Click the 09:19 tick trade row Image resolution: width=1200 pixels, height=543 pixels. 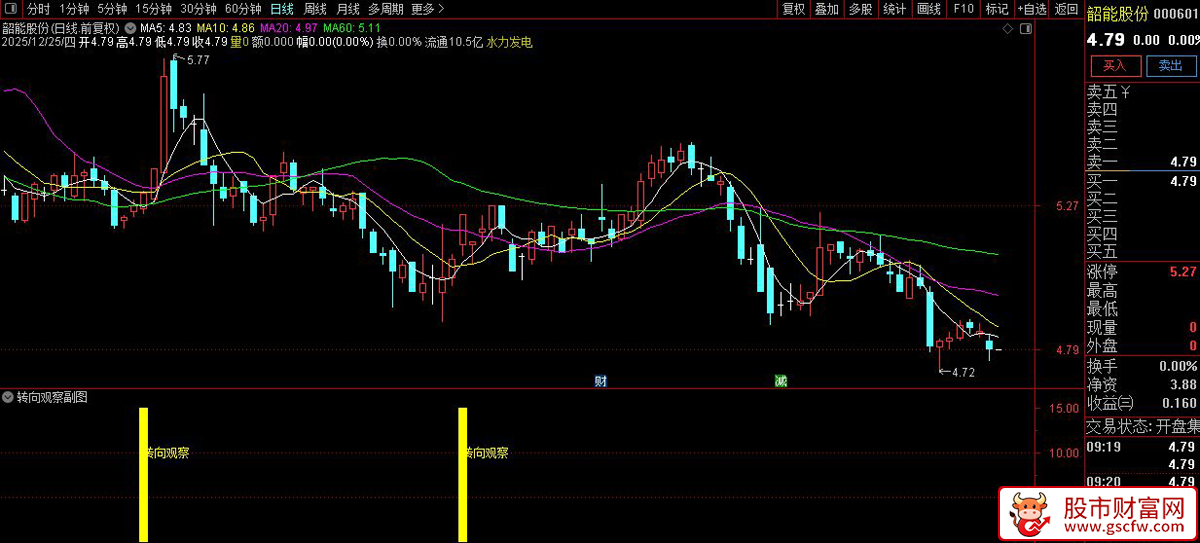point(1142,447)
